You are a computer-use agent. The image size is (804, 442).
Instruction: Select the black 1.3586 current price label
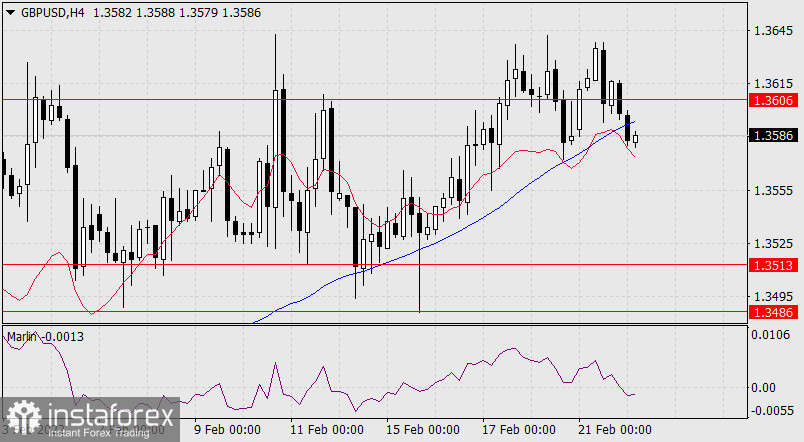click(x=774, y=136)
